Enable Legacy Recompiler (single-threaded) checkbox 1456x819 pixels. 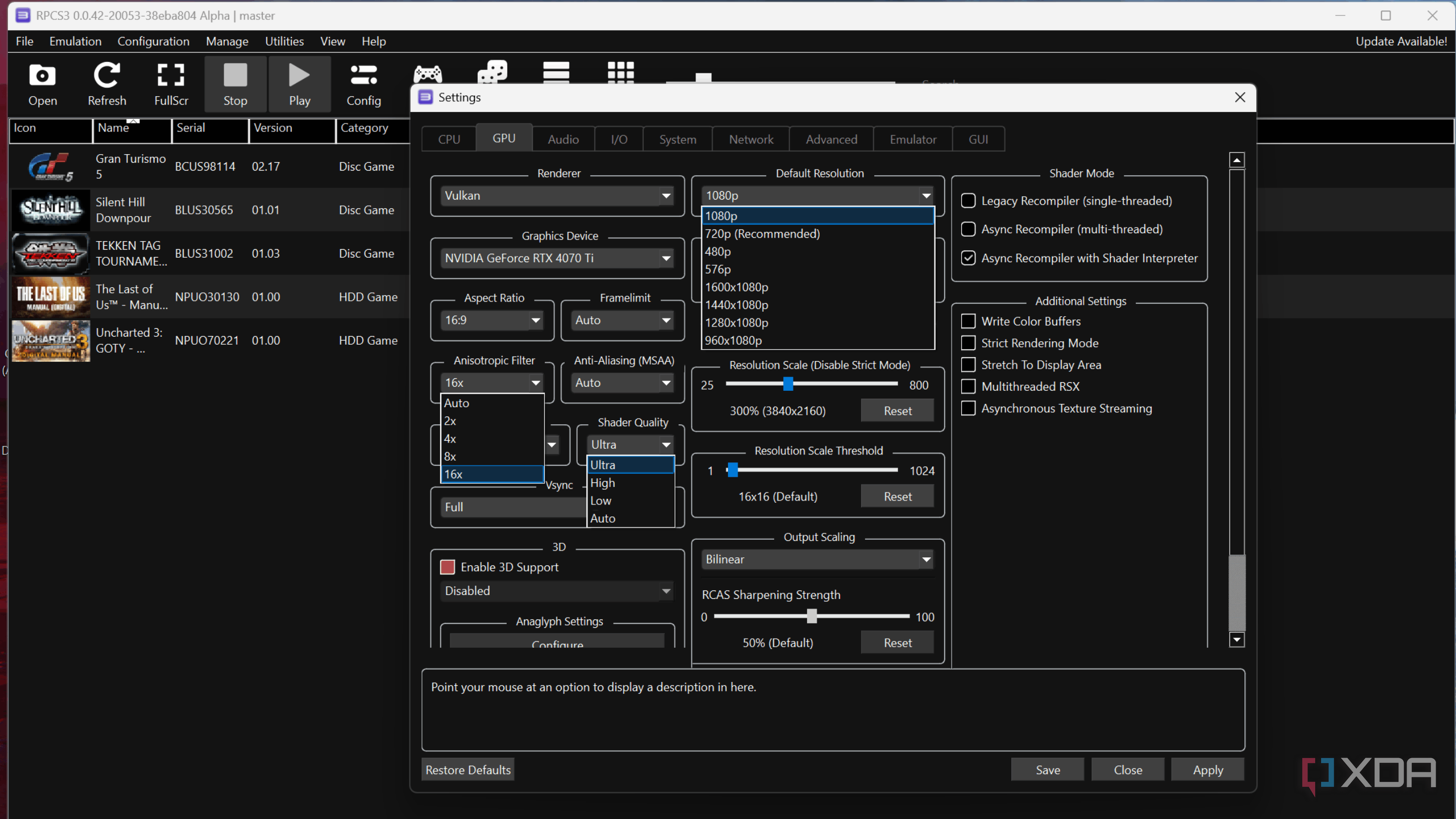point(968,201)
